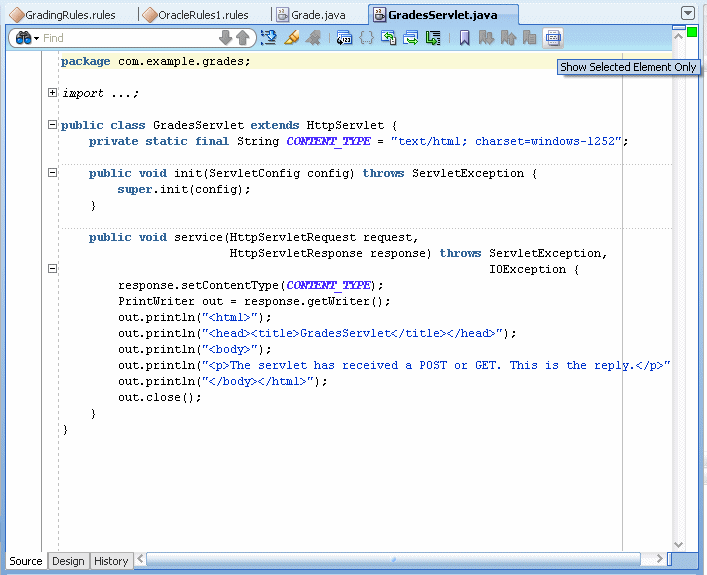Toggle bookmark using the purple bookmark icon
This screenshot has height=575, width=707.
(464, 38)
